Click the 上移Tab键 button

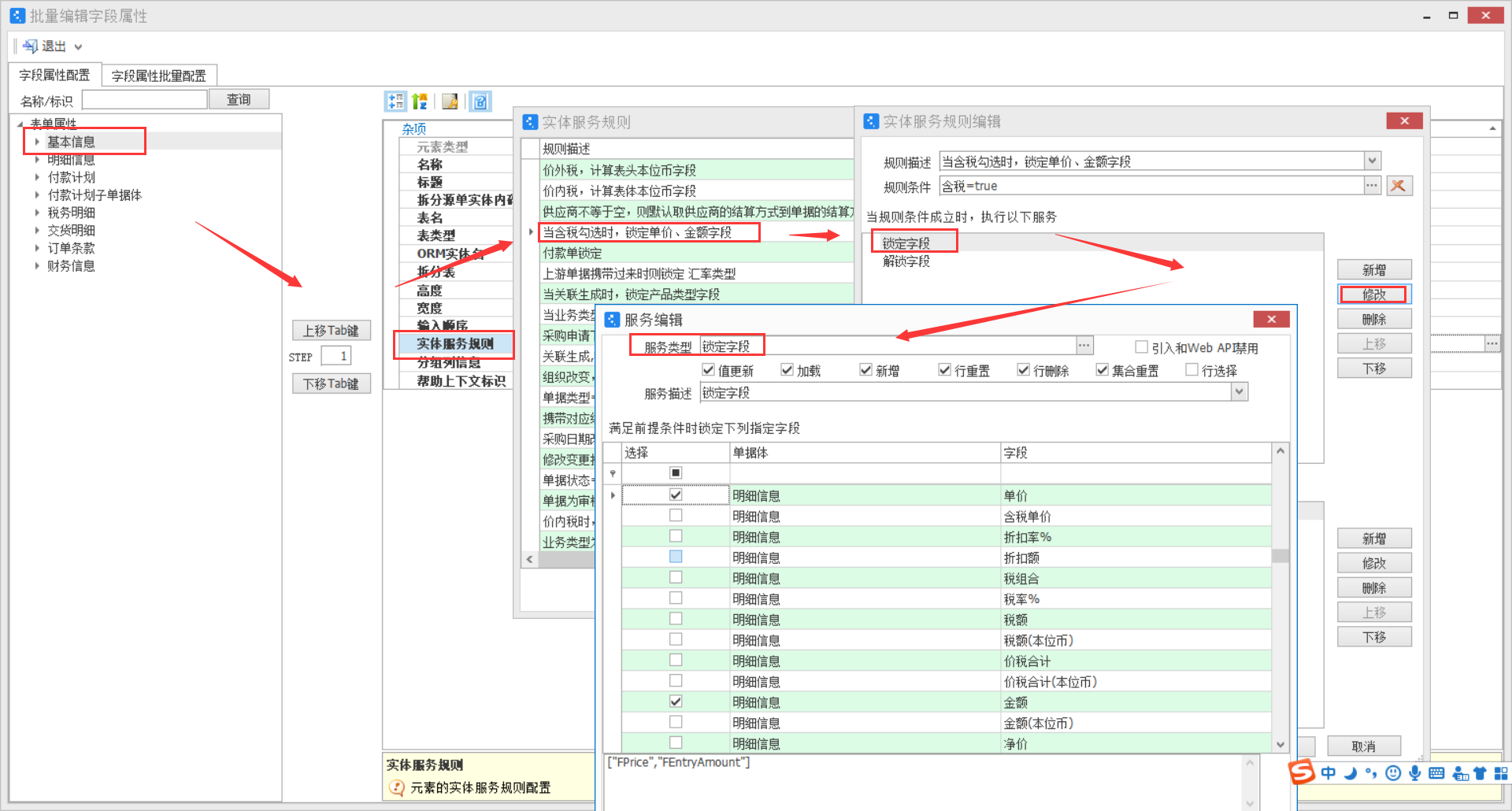coord(331,331)
